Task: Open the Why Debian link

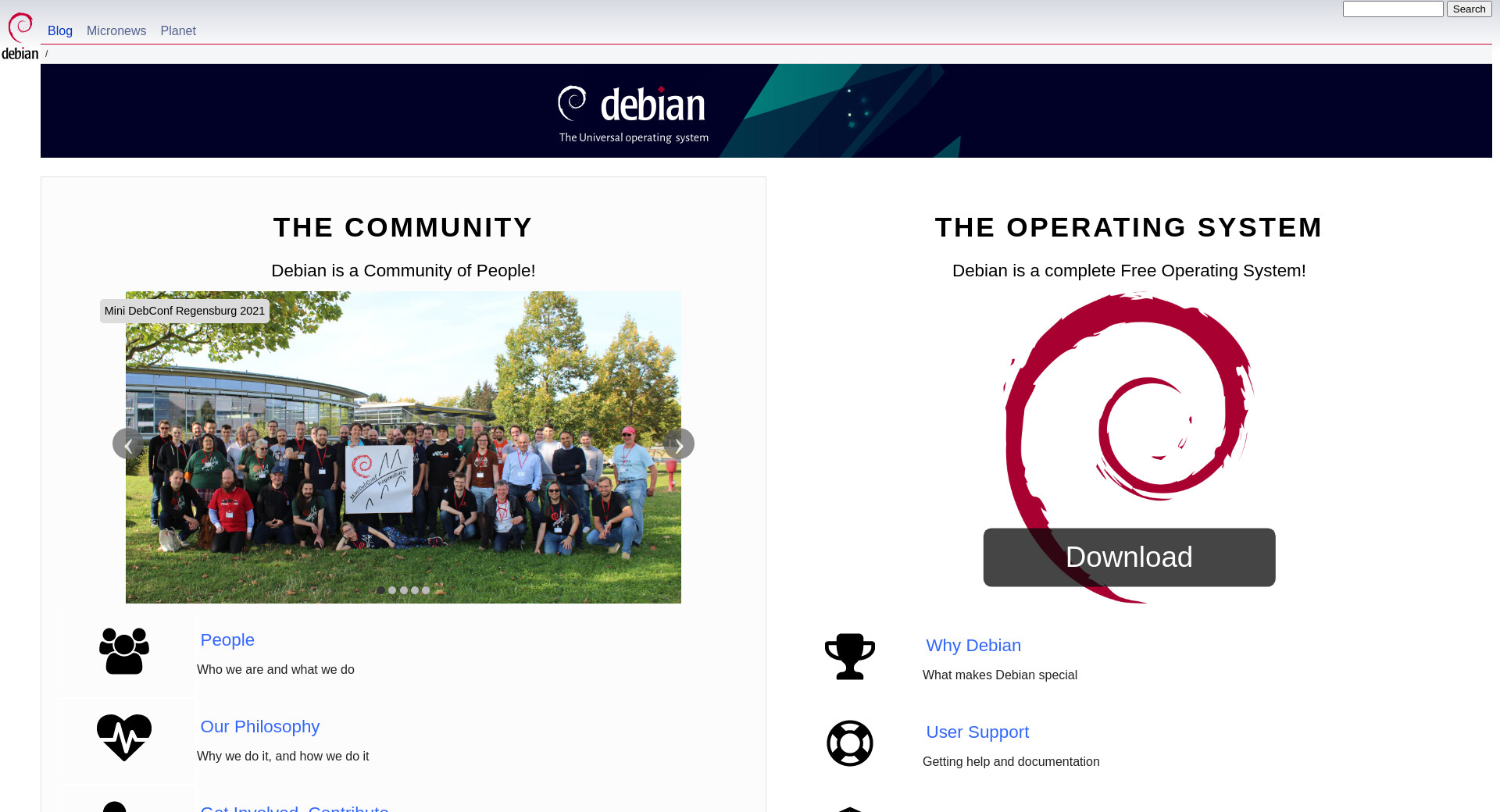Action: point(973,646)
